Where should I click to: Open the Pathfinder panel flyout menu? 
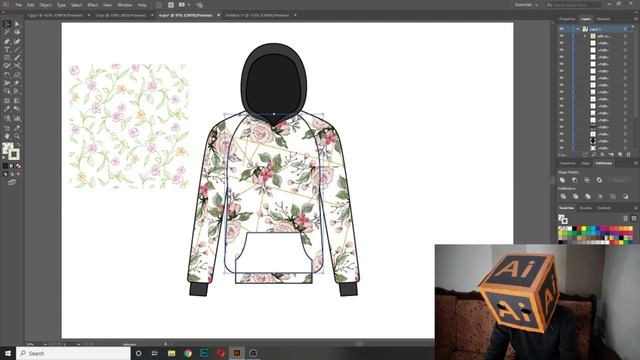pos(636,163)
